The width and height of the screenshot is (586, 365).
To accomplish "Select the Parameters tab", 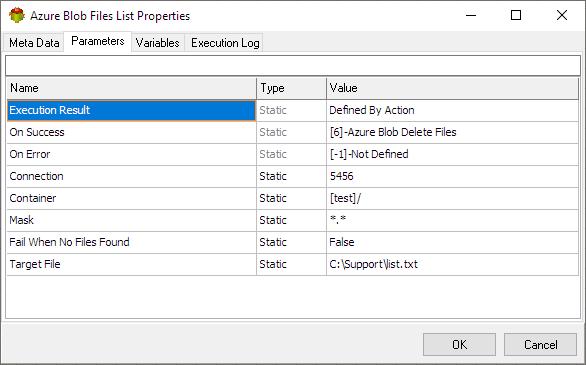I will [98, 41].
